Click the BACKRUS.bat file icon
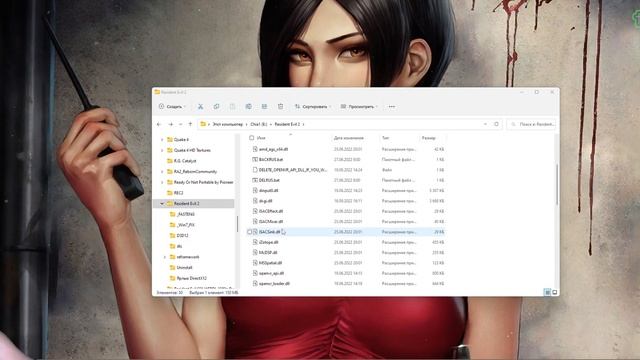 [255, 160]
